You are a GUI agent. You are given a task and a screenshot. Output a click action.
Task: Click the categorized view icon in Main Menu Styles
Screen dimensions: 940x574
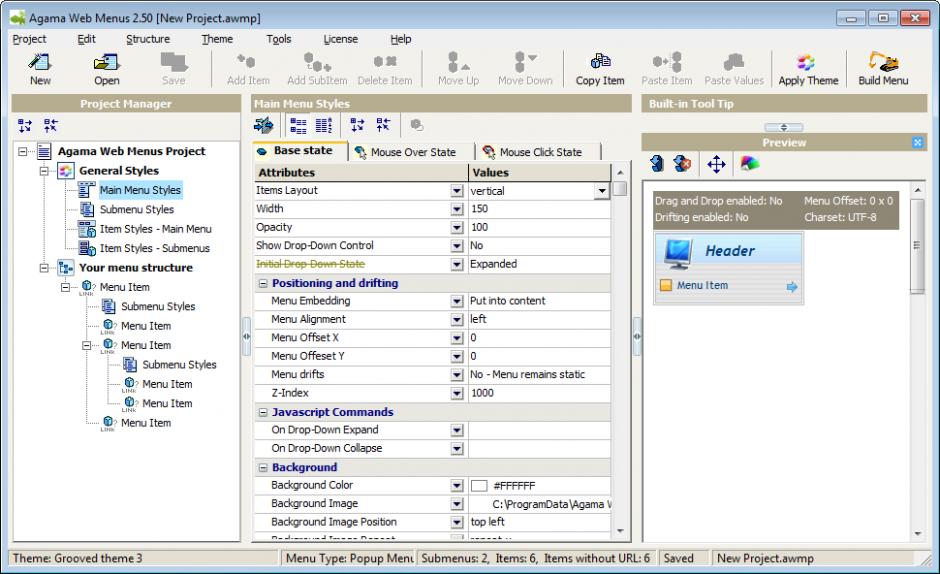pyautogui.click(x=298, y=125)
